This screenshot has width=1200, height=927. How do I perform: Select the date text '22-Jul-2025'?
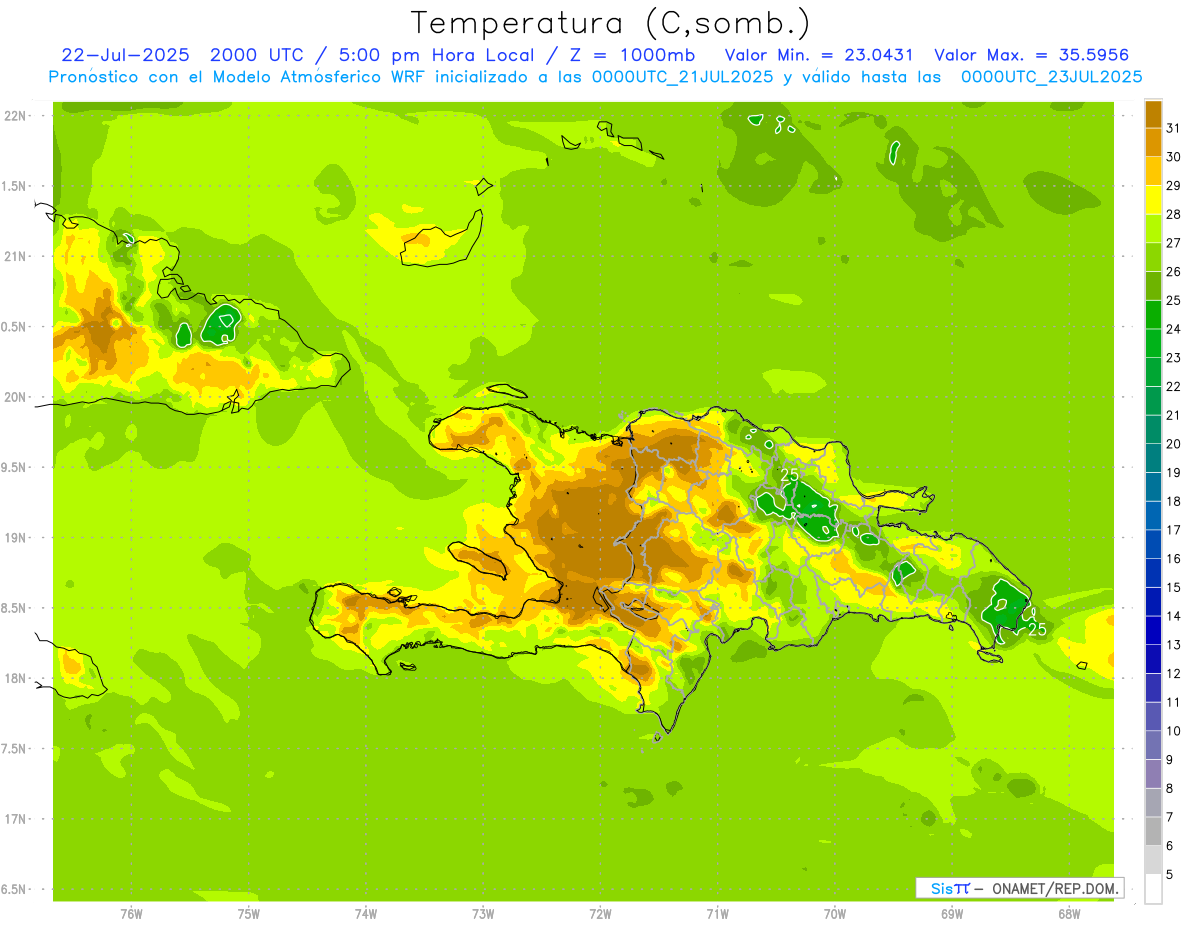click(126, 55)
